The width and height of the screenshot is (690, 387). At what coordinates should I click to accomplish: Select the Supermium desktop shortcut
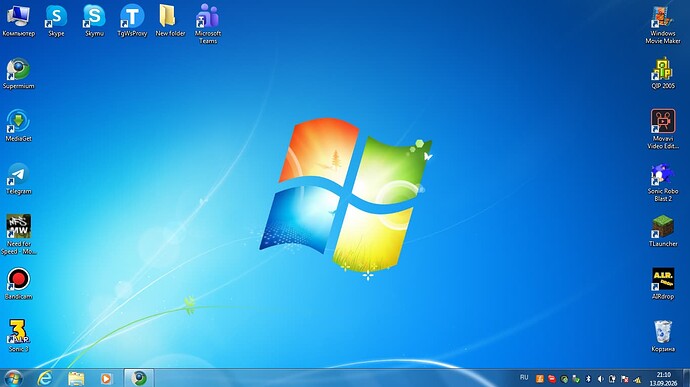(x=18, y=74)
